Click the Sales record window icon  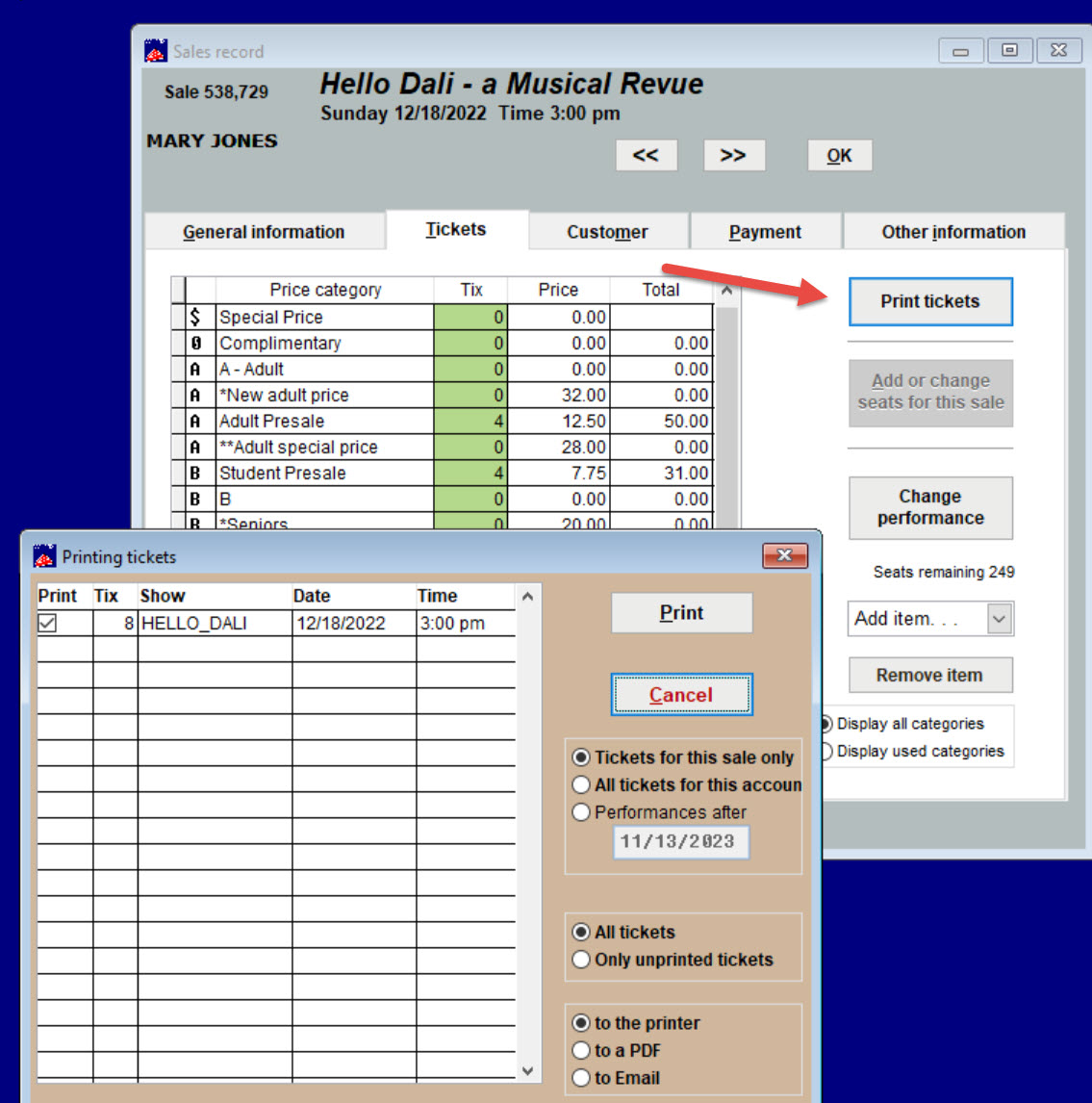(156, 51)
